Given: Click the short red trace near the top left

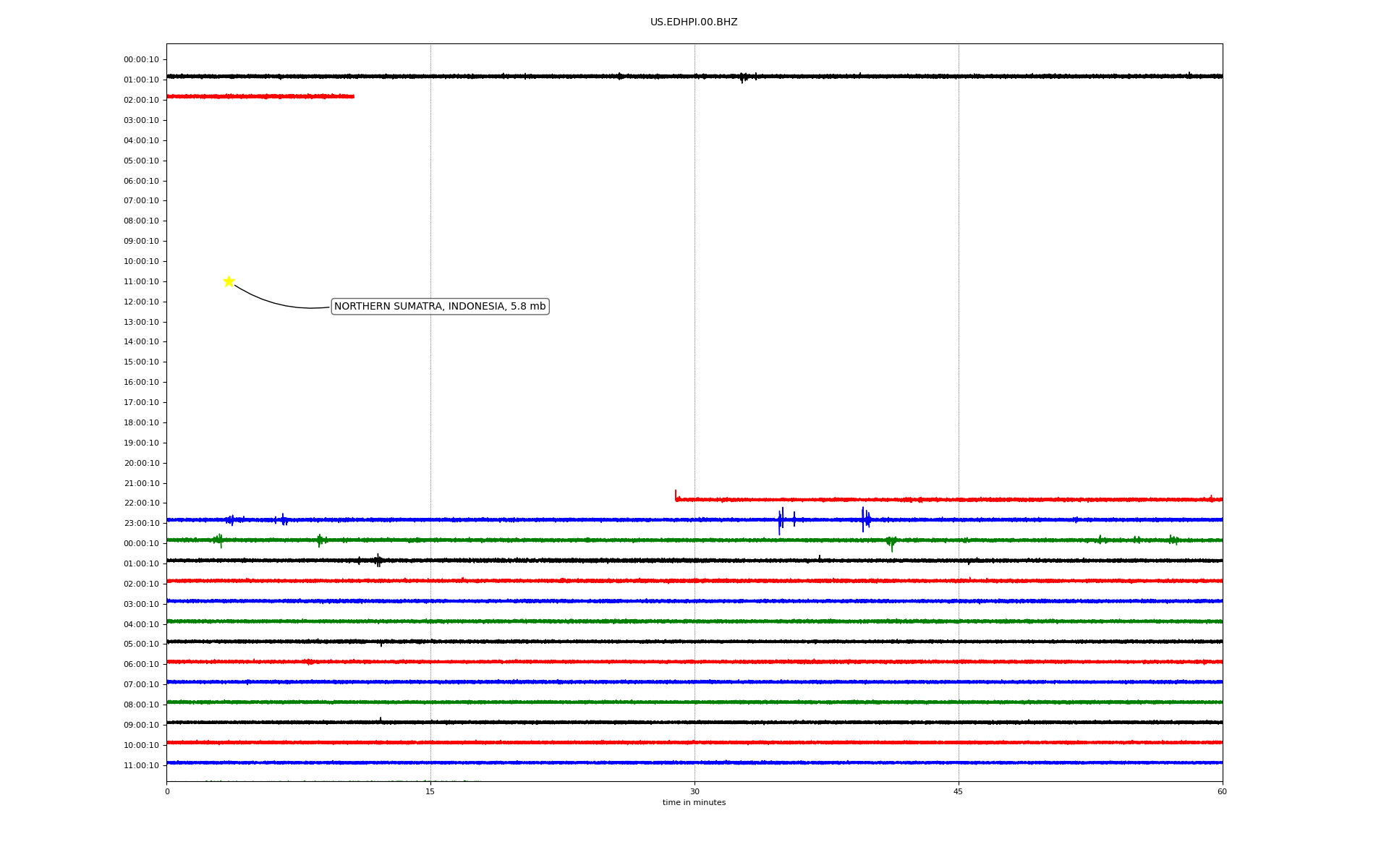Looking at the screenshot, I should point(260,96).
